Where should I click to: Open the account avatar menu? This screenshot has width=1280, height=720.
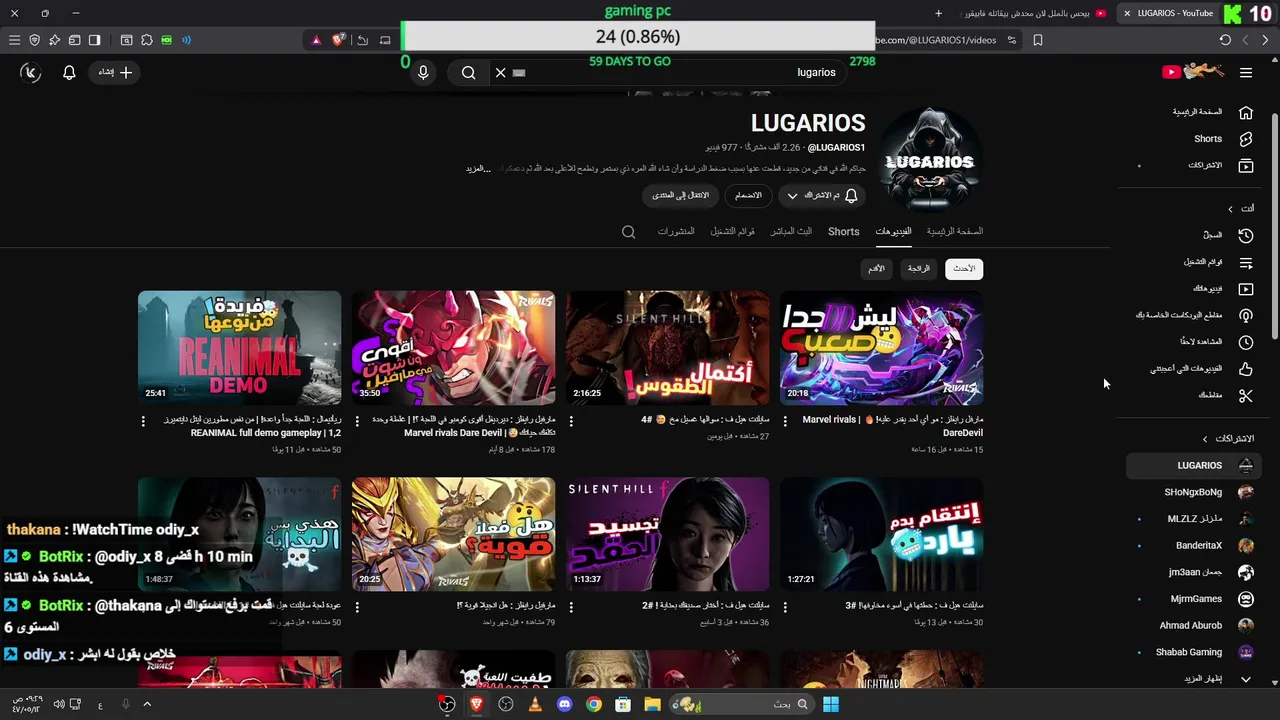point(31,72)
